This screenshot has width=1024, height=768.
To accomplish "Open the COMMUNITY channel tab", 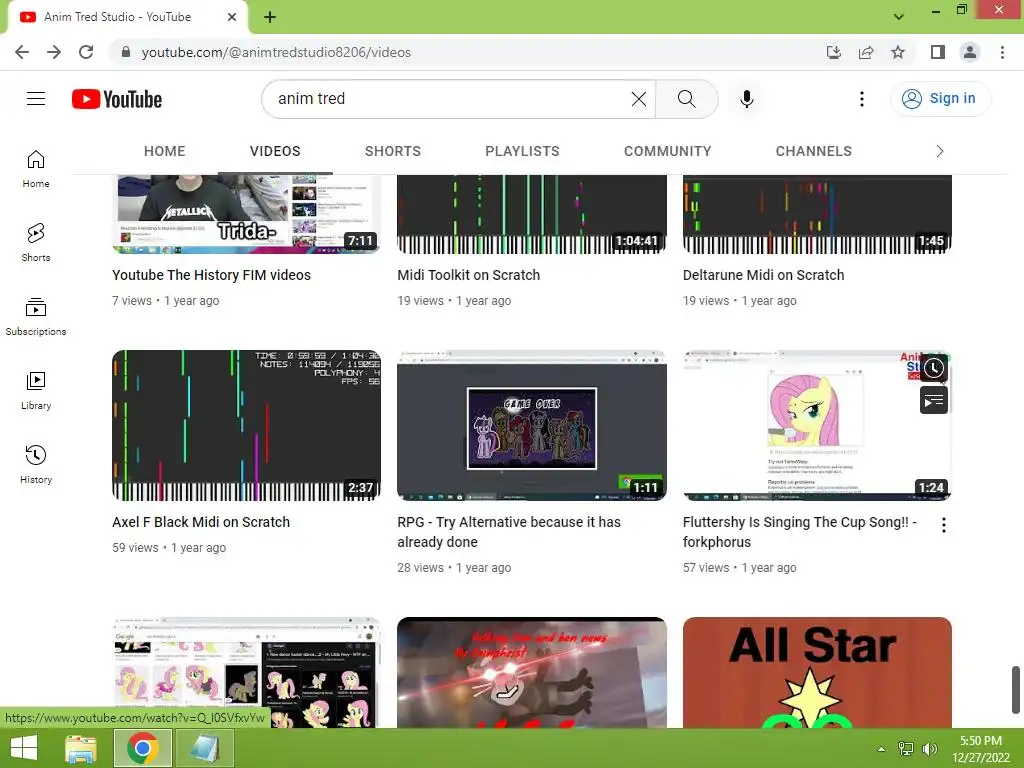I will (x=667, y=151).
